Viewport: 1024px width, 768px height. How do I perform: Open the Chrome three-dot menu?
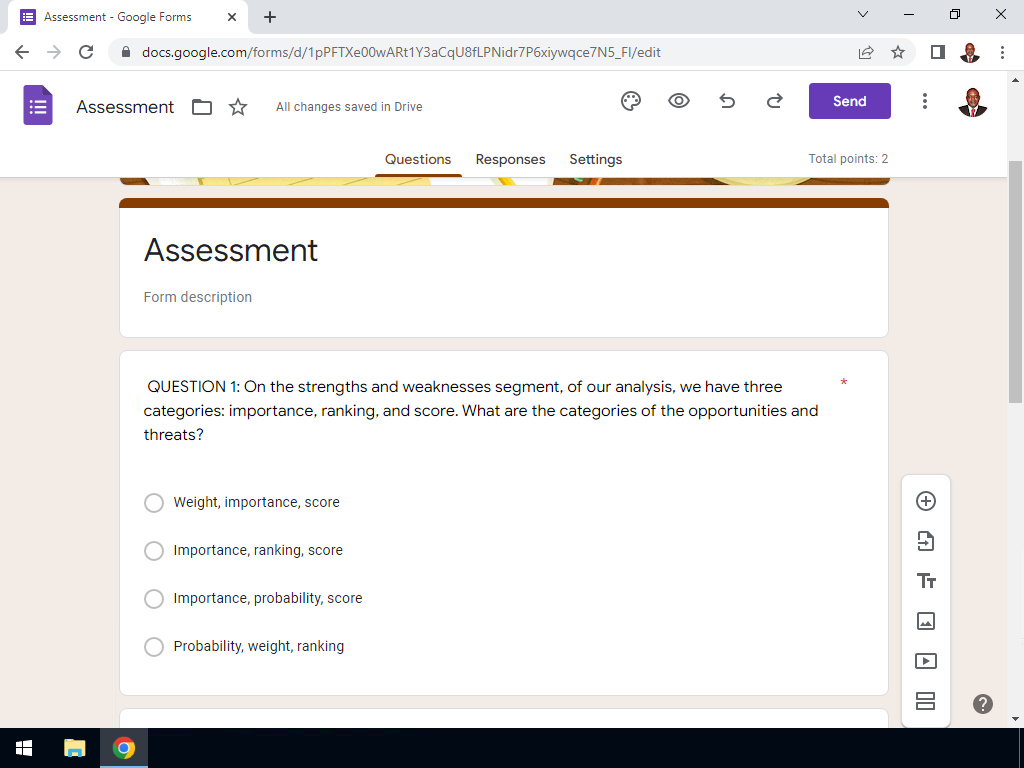point(1002,52)
